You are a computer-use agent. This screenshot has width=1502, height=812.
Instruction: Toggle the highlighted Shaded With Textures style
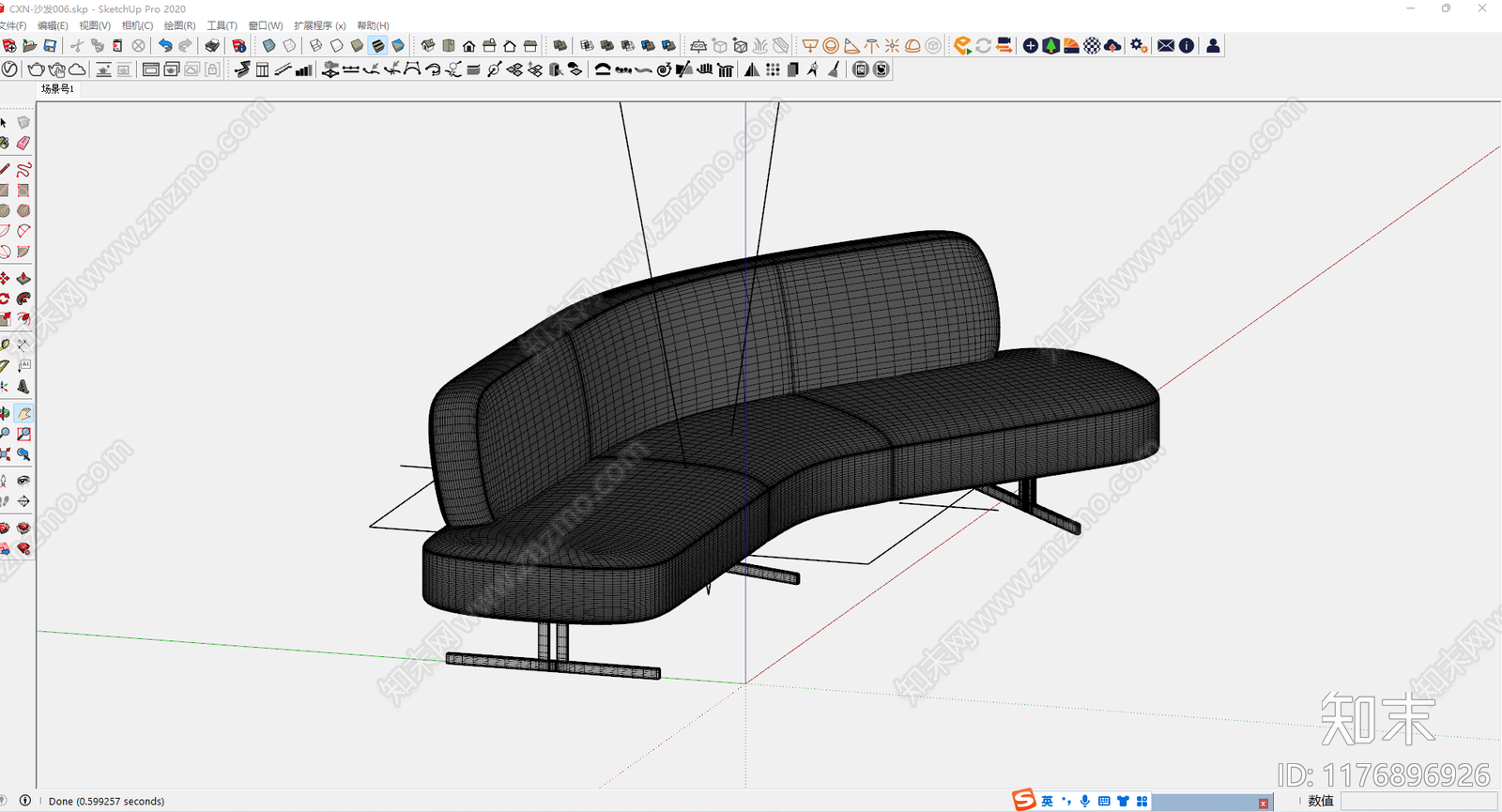[x=377, y=45]
